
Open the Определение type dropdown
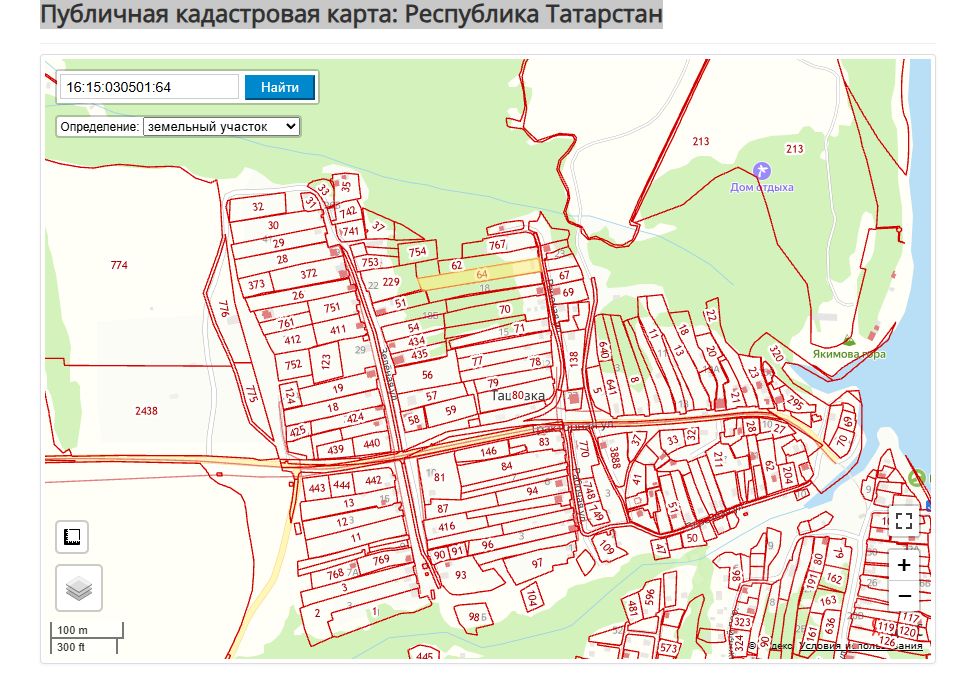click(221, 127)
